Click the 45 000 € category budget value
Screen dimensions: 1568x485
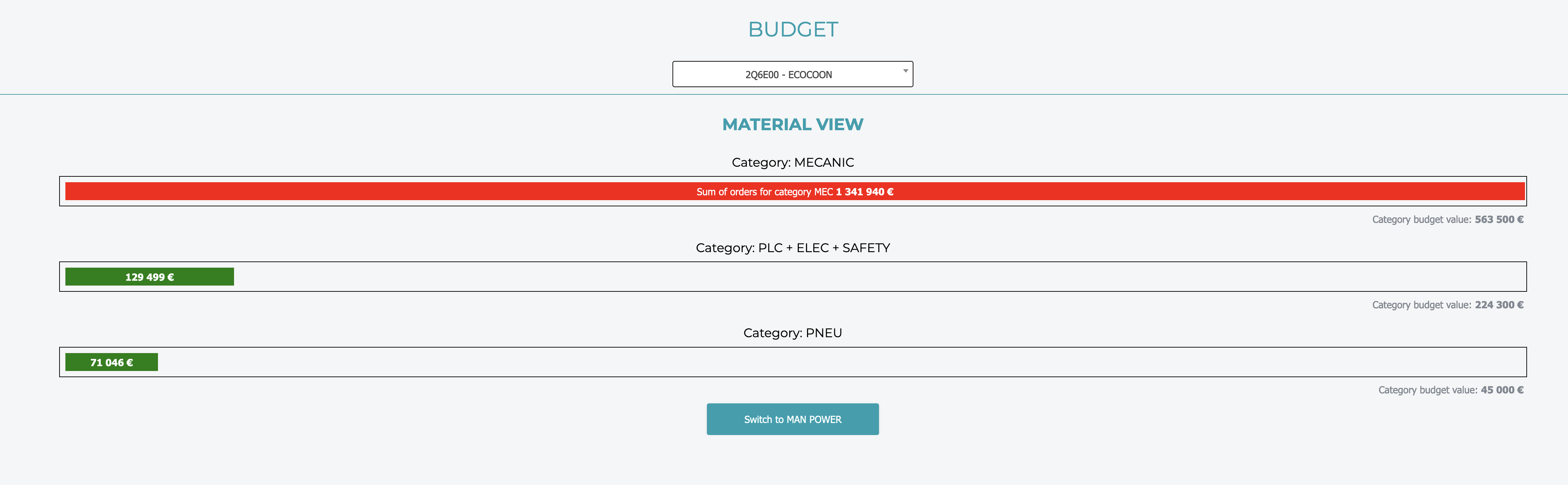[x=1502, y=390]
